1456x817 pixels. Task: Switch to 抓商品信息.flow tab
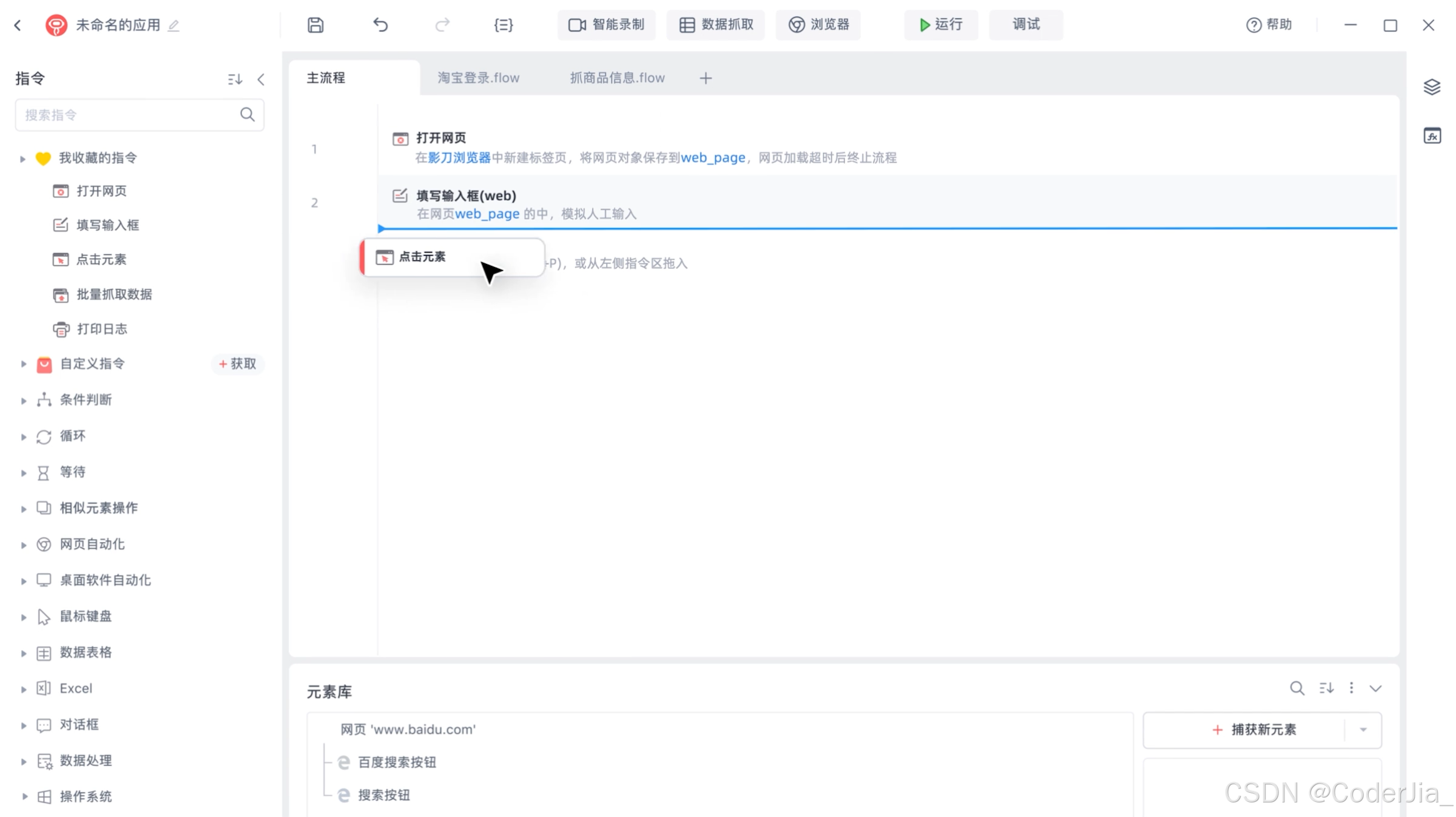617,78
